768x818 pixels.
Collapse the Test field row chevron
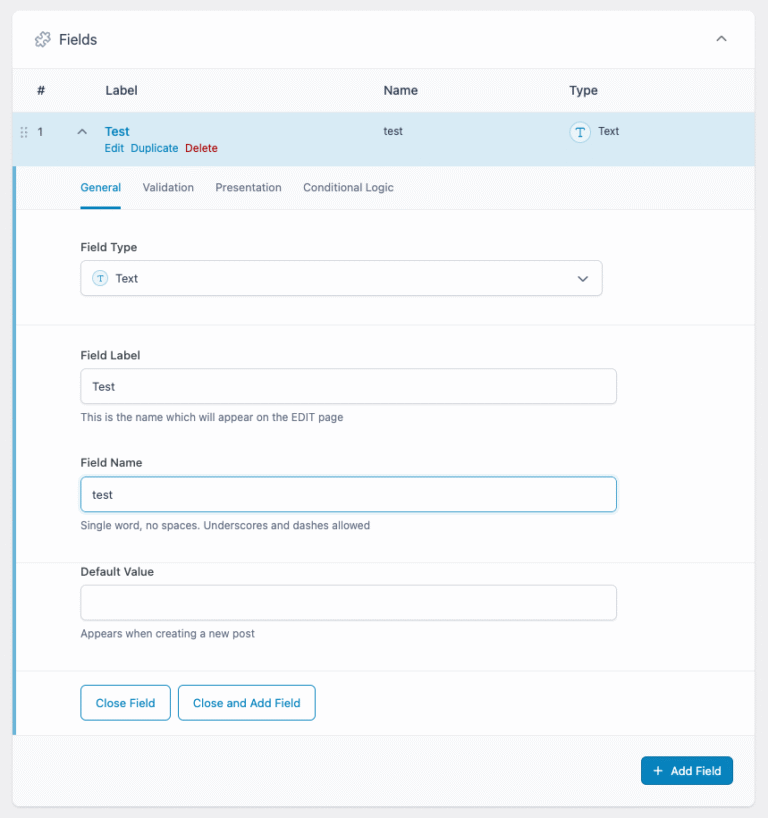82,131
